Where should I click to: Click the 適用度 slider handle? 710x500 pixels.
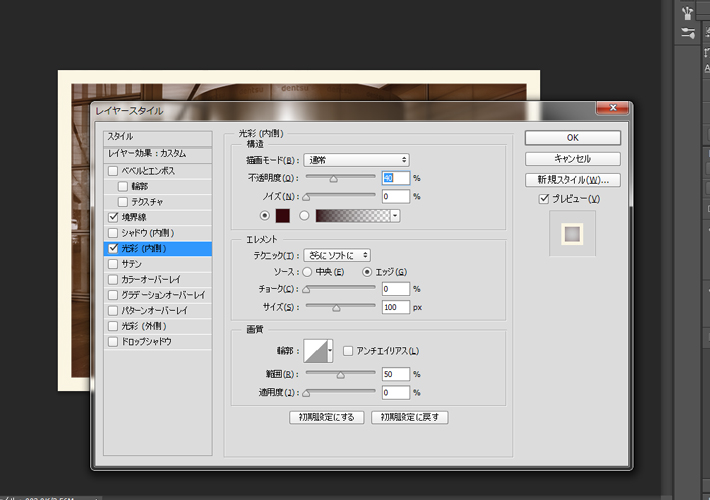click(x=307, y=393)
